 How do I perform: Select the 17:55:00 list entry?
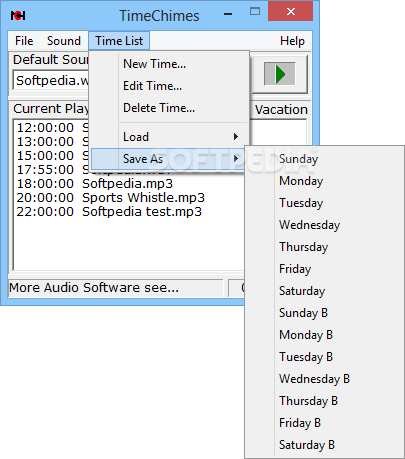coord(52,169)
